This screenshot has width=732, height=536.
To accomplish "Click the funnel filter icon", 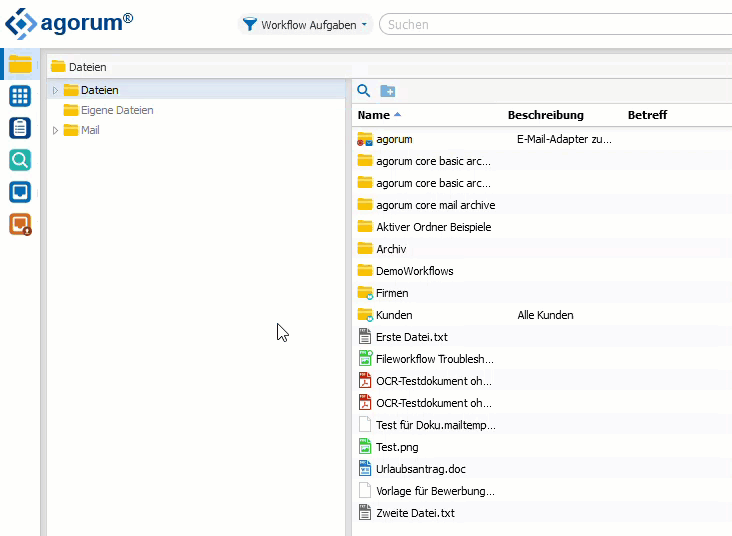I will coord(250,24).
